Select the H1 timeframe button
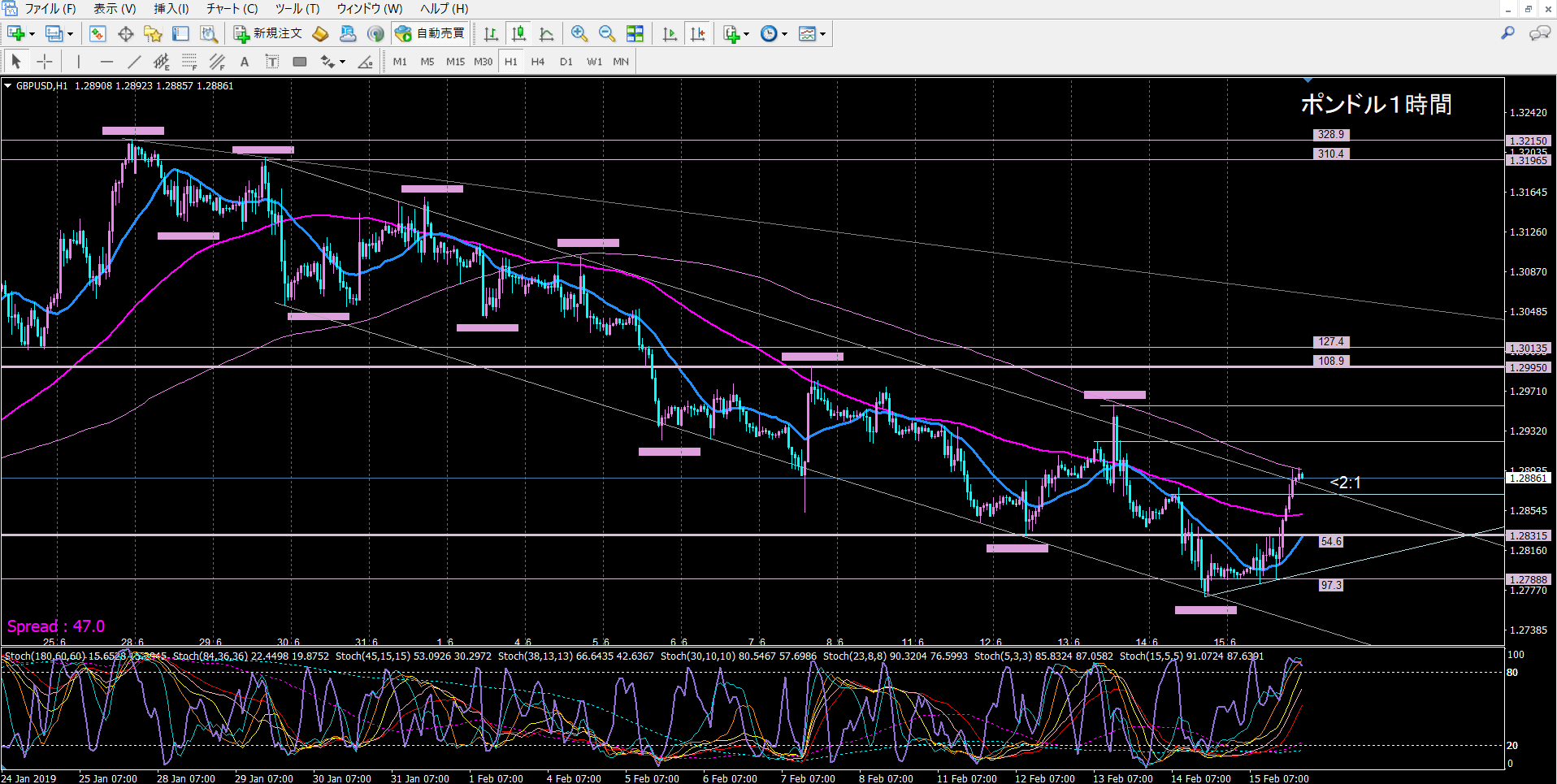The width and height of the screenshot is (1557, 784). coord(510,62)
